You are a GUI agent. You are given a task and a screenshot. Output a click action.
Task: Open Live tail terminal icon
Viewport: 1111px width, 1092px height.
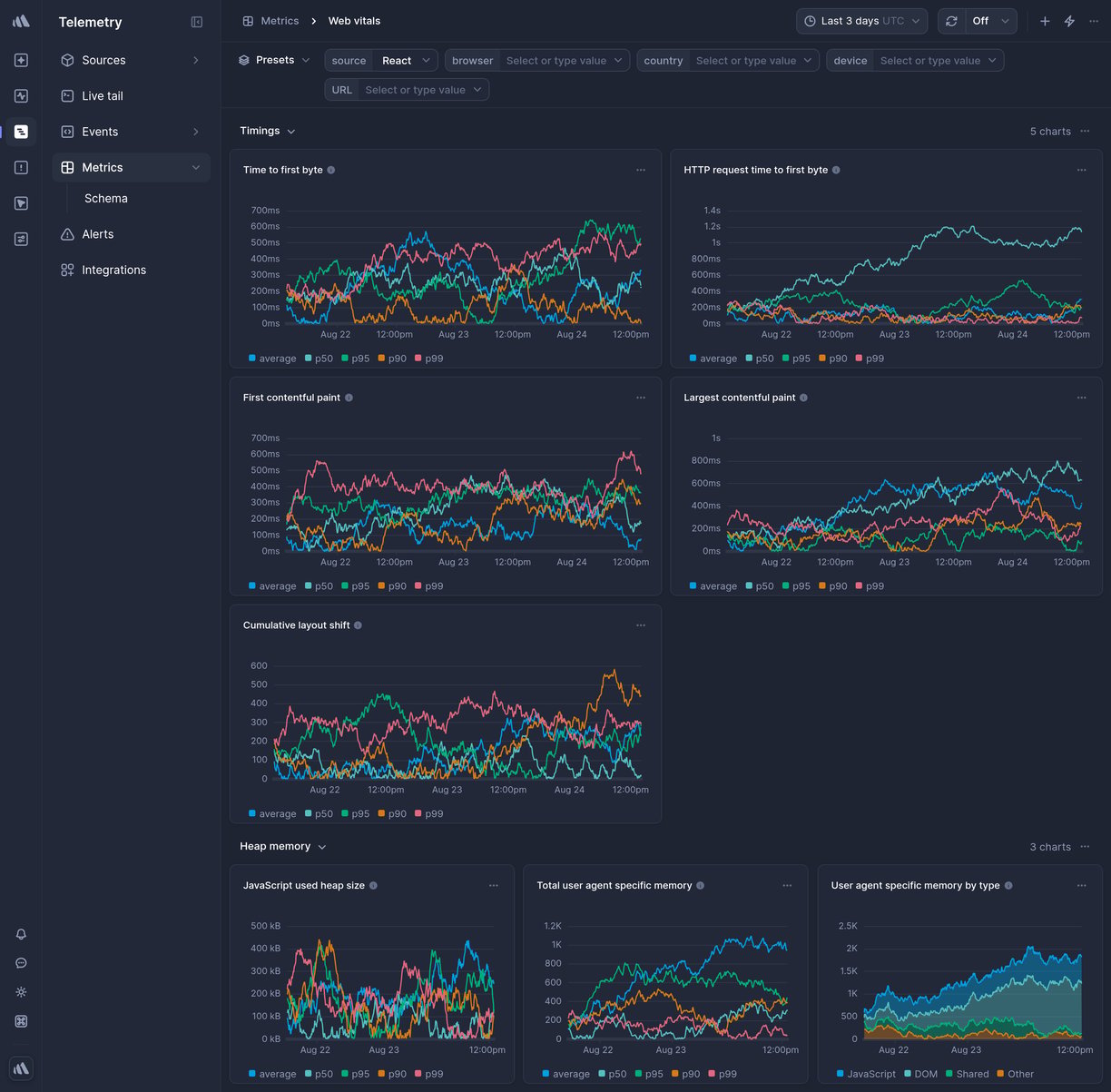(67, 95)
